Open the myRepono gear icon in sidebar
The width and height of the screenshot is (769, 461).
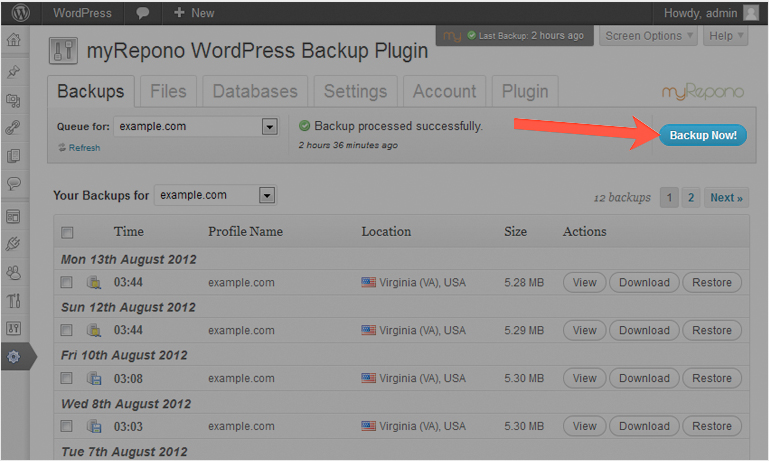(x=14, y=357)
